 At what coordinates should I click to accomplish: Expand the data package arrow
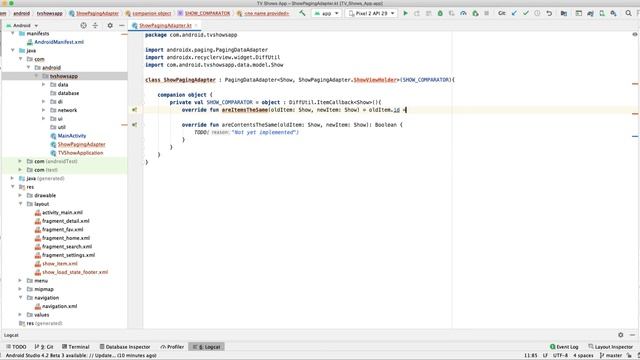point(44,84)
